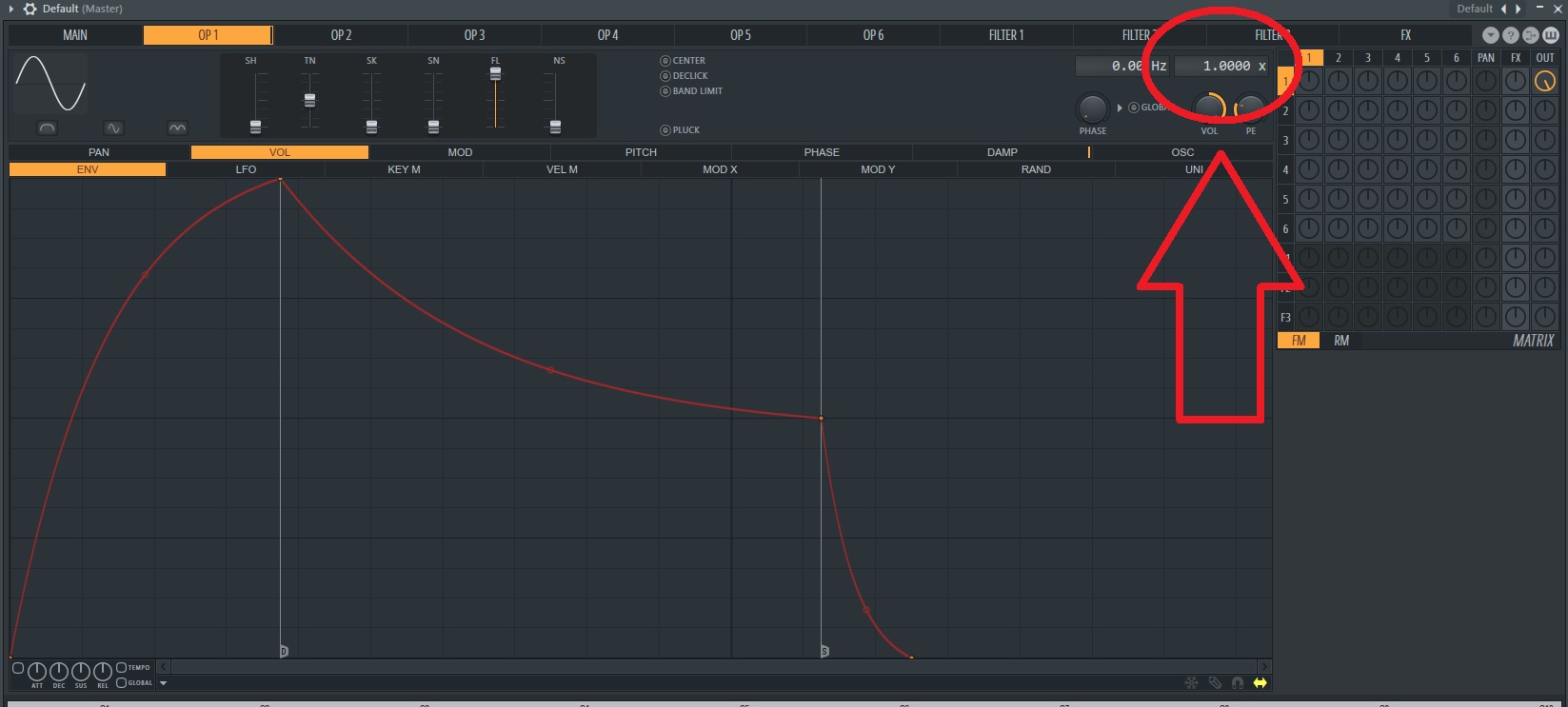Toggle the envelope freeze snowflake icon
The width and height of the screenshot is (1568, 707).
coord(1191,682)
